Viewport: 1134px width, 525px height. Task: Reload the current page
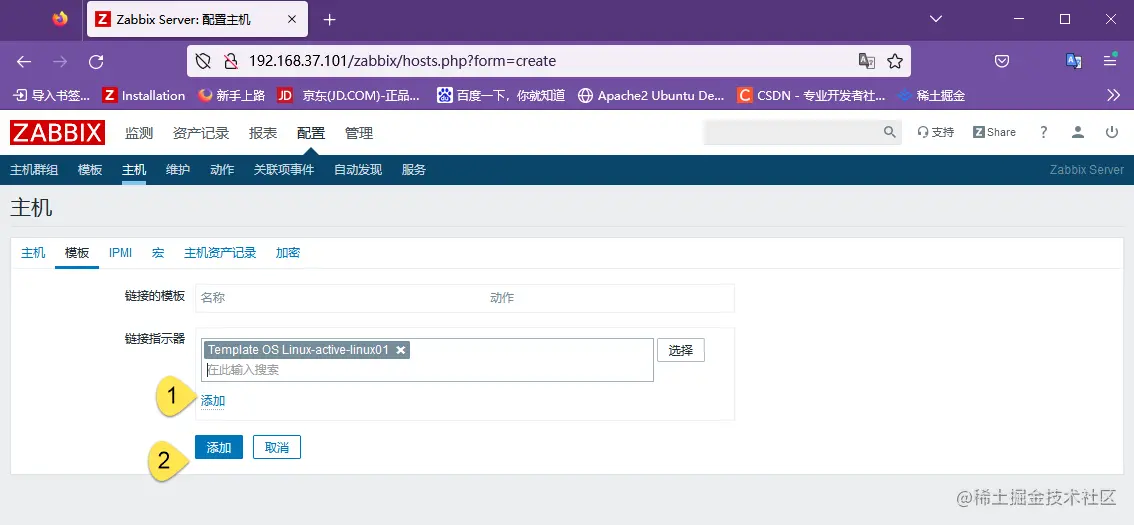96,61
